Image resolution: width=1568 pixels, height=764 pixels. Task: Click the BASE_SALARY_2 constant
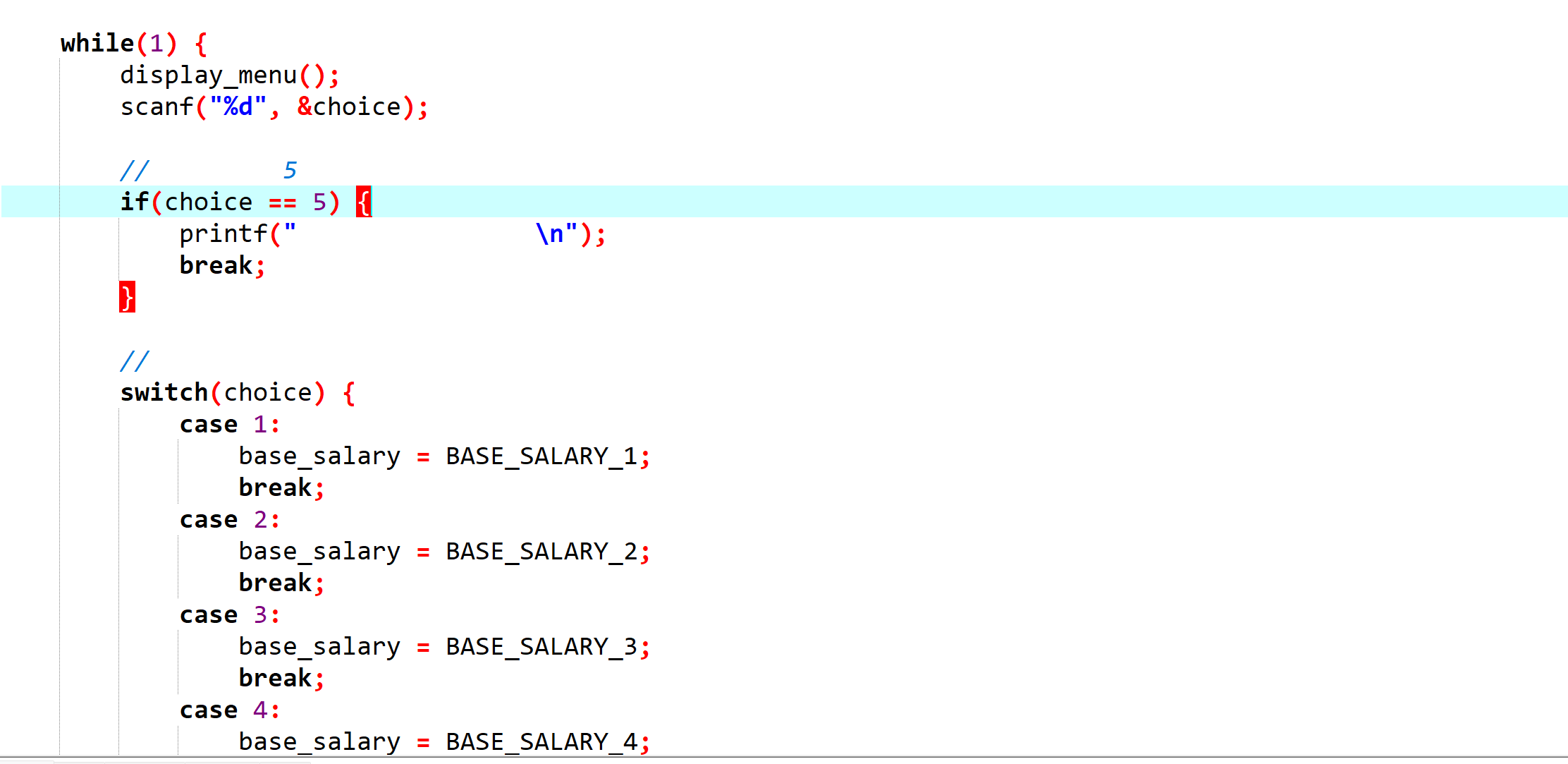pyautogui.click(x=541, y=552)
